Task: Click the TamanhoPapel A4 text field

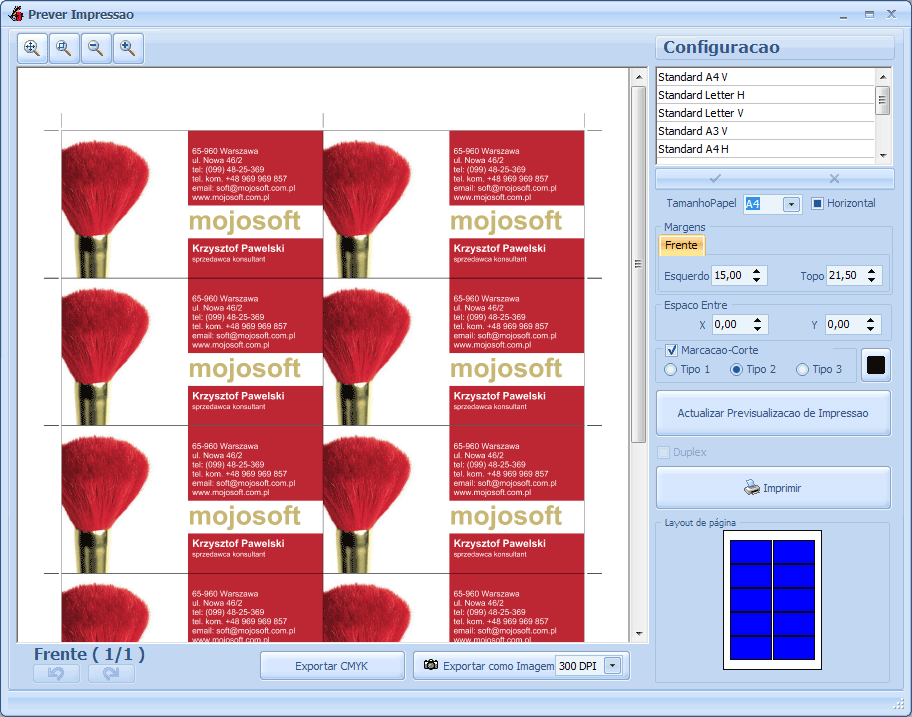Action: [x=763, y=204]
